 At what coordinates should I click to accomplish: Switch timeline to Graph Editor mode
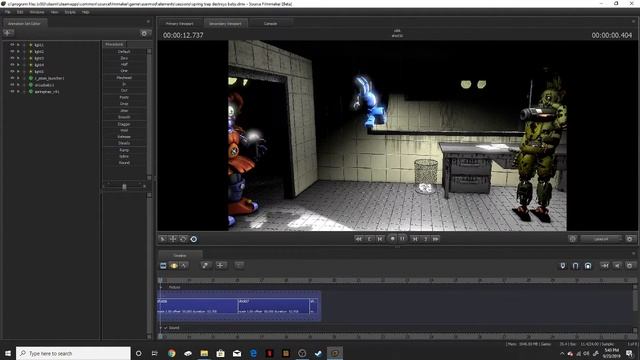[184, 266]
